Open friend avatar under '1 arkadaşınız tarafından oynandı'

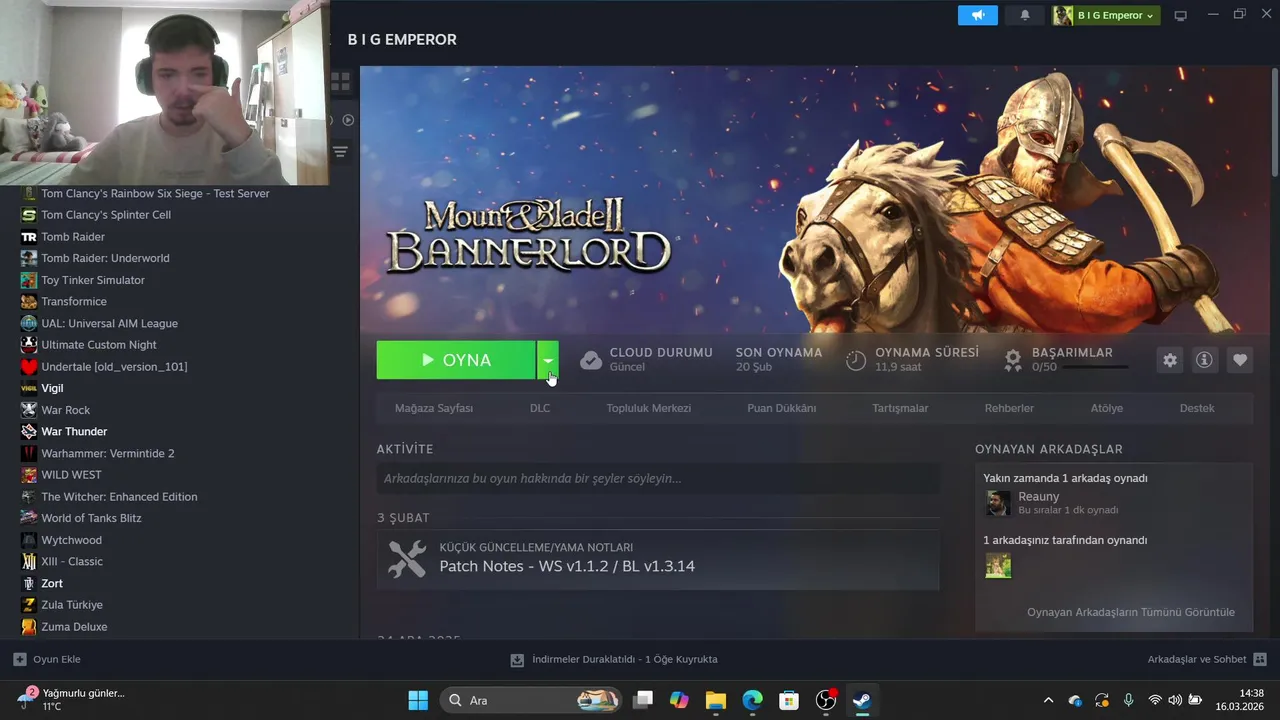click(x=998, y=565)
